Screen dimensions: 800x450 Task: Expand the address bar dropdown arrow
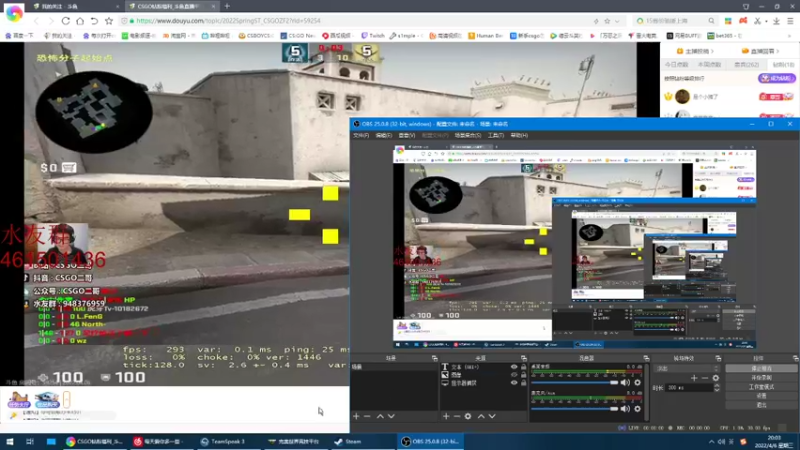[x=617, y=21]
